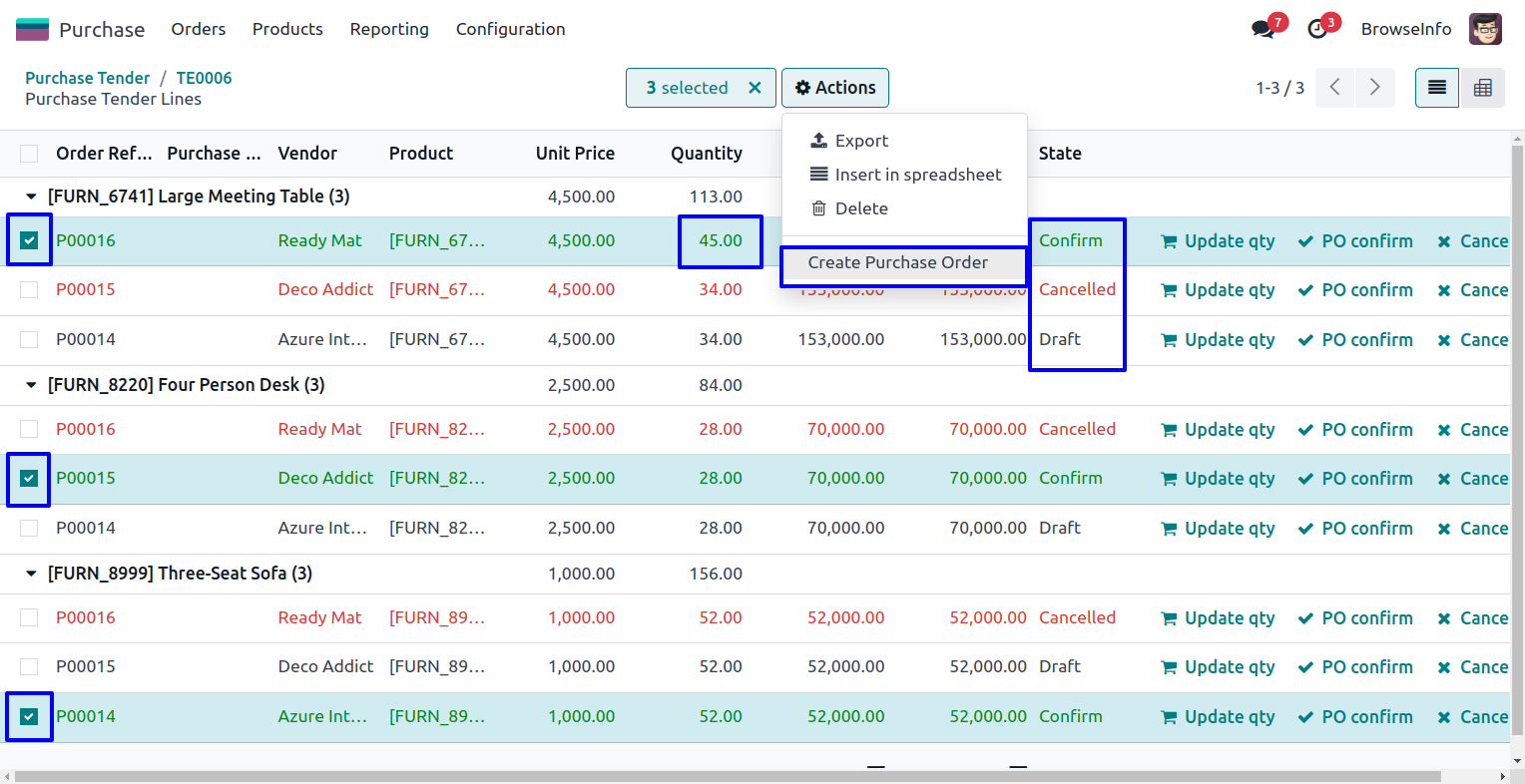Update qty on Ready Mat Three-Seat Sofa line
The width and height of the screenshot is (1525, 784).
click(1218, 618)
